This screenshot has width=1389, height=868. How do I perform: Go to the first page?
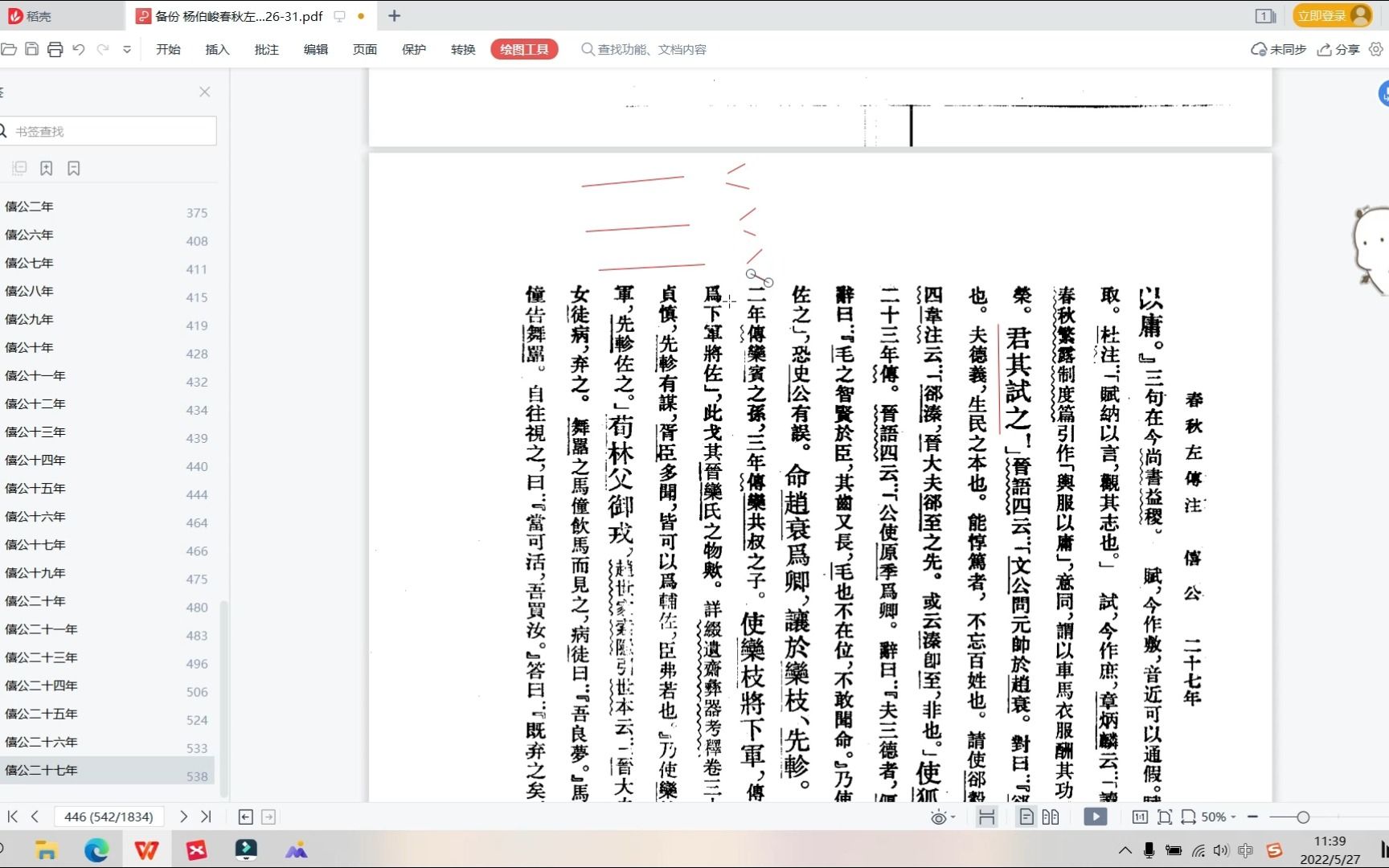(x=13, y=817)
